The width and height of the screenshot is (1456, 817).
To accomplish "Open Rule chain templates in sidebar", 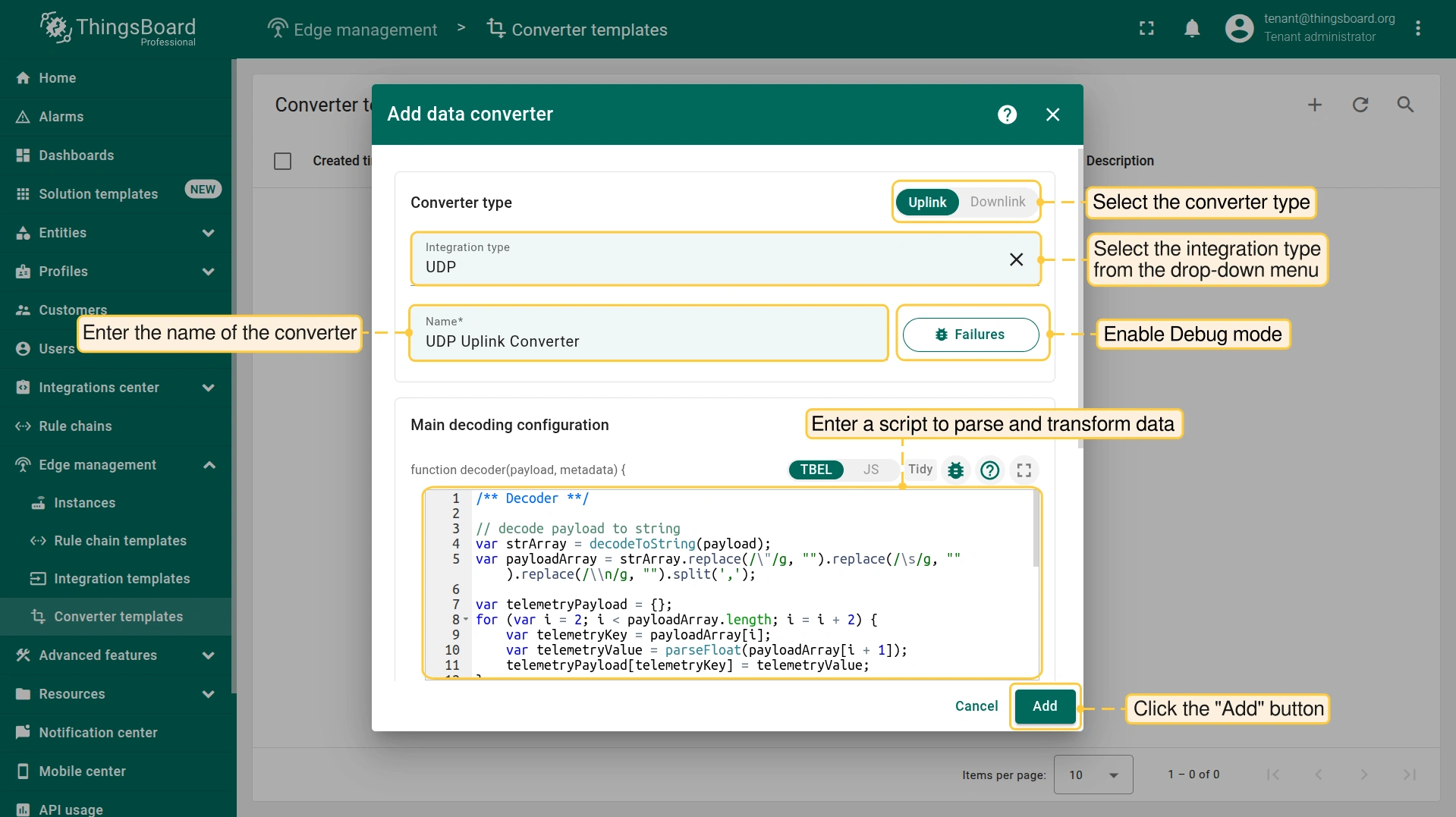I will tap(115, 541).
